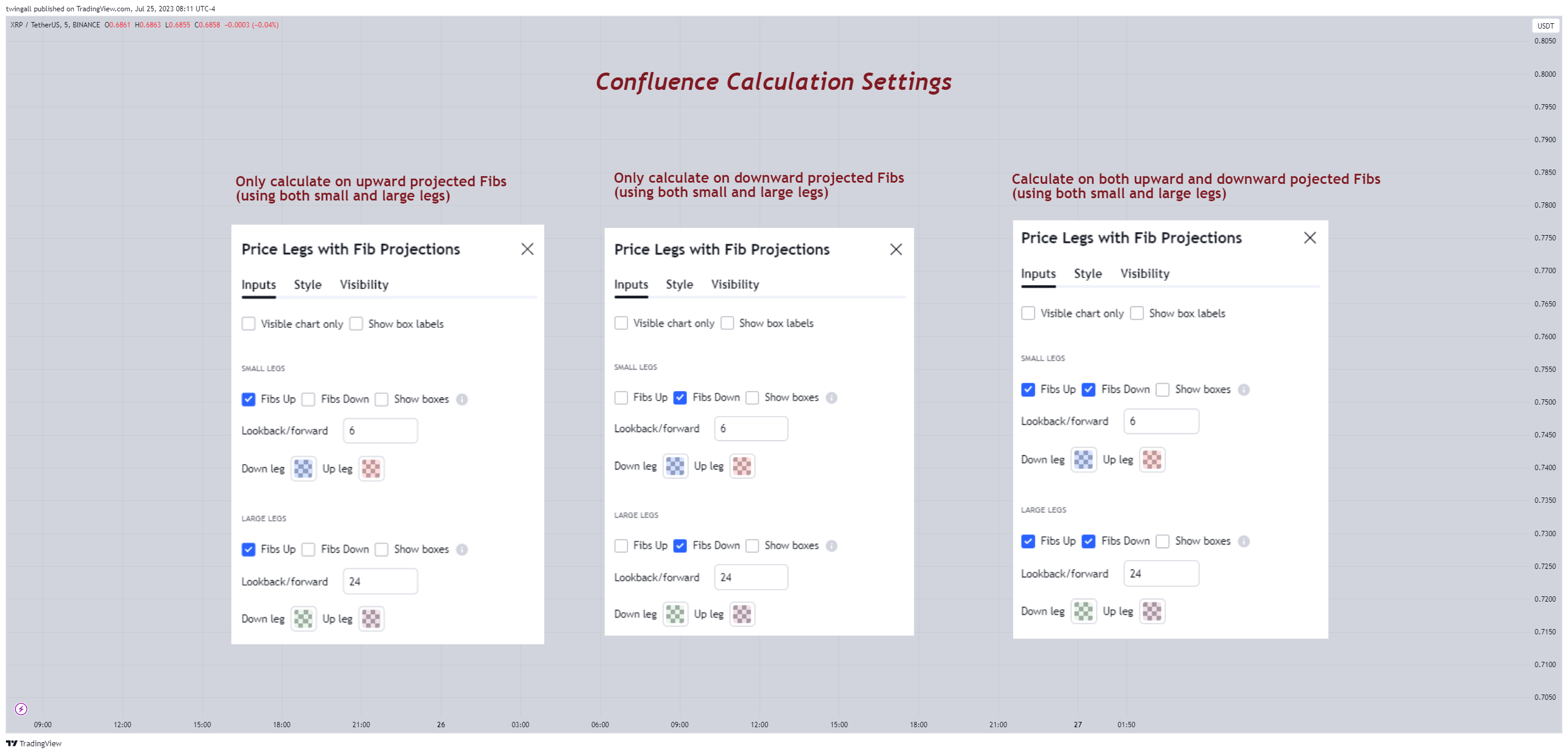Close the right Price Legs dialog
This screenshot has height=754, width=1568.
point(1310,237)
